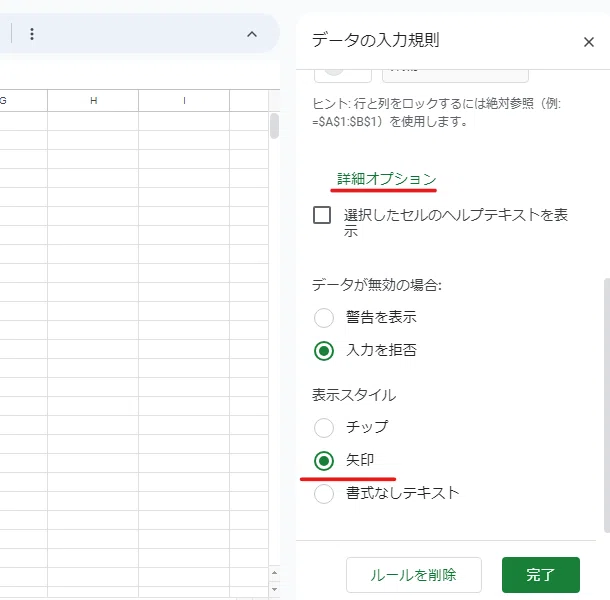
Task: Click the green 完了 button
Action: [540, 575]
